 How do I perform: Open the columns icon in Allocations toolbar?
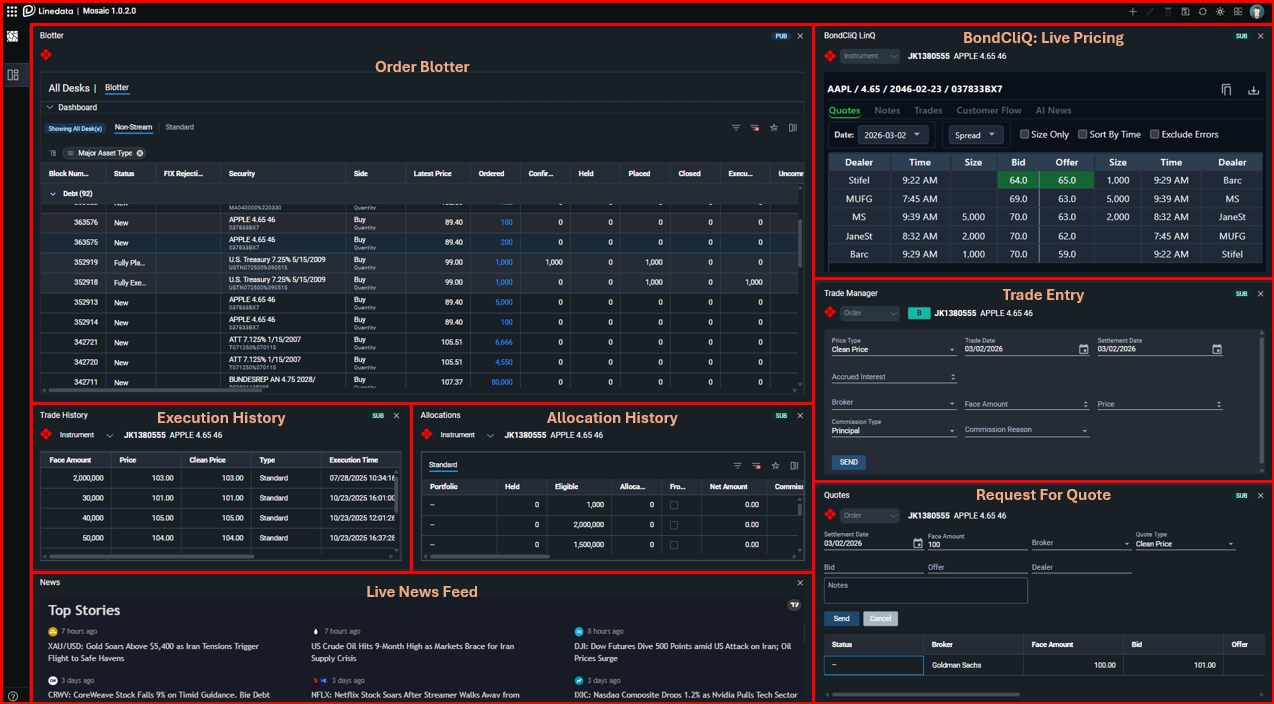(x=793, y=466)
